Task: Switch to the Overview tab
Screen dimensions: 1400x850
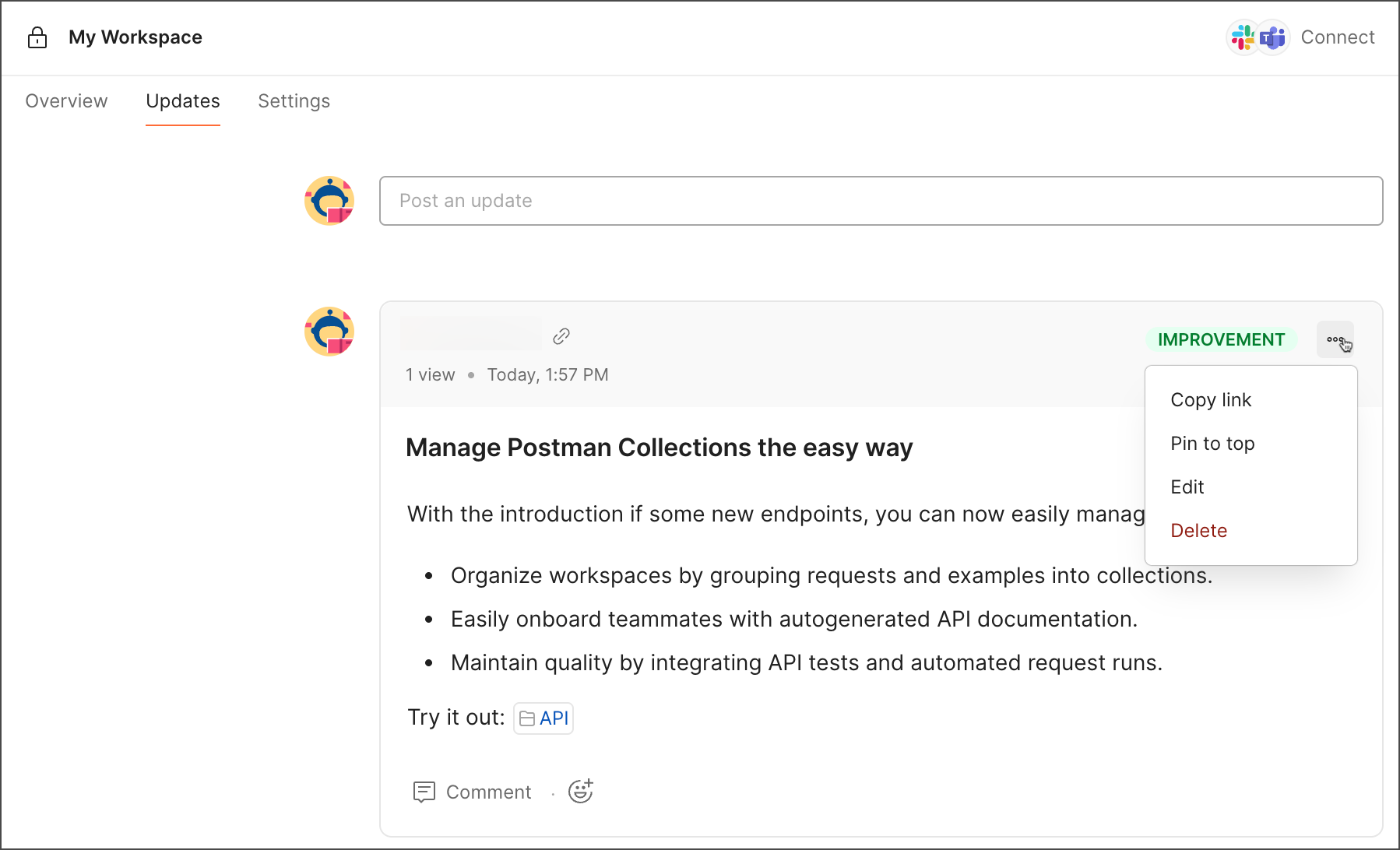Action: [x=66, y=101]
